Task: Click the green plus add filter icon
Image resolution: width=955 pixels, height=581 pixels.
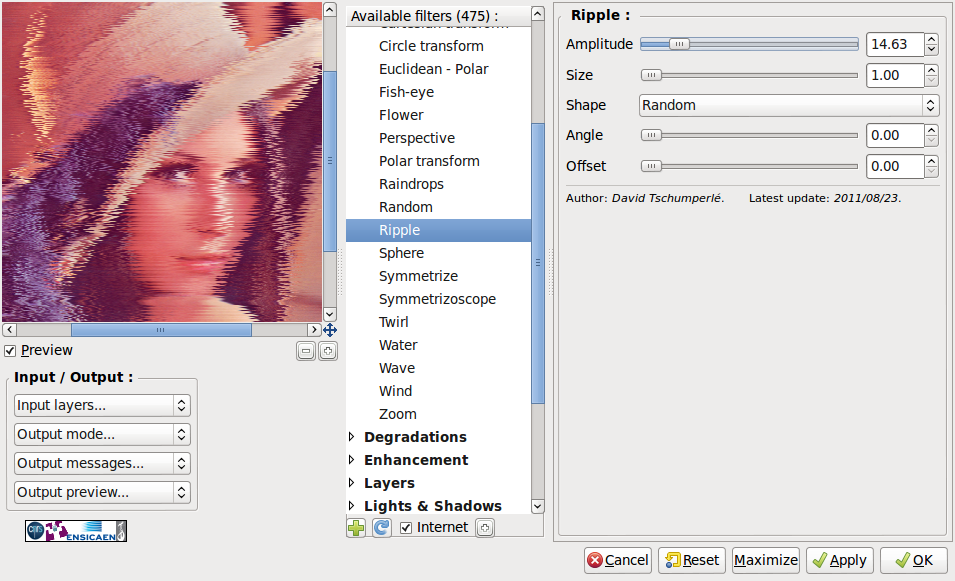Action: [356, 527]
